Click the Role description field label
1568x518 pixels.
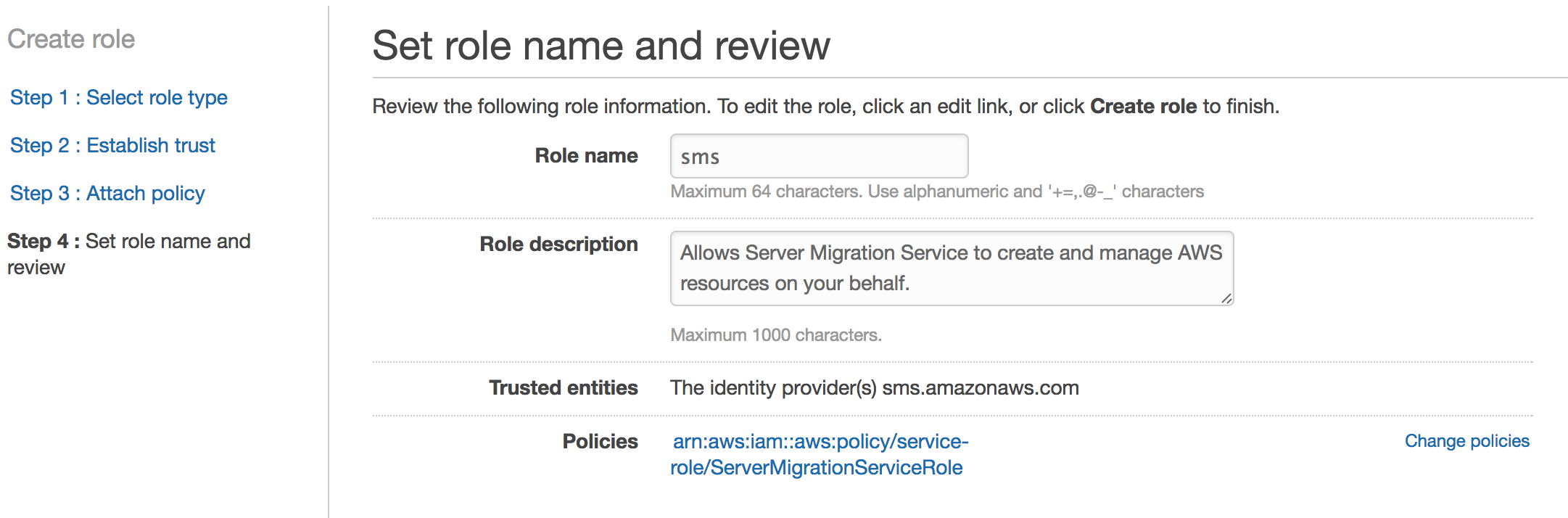pos(558,244)
